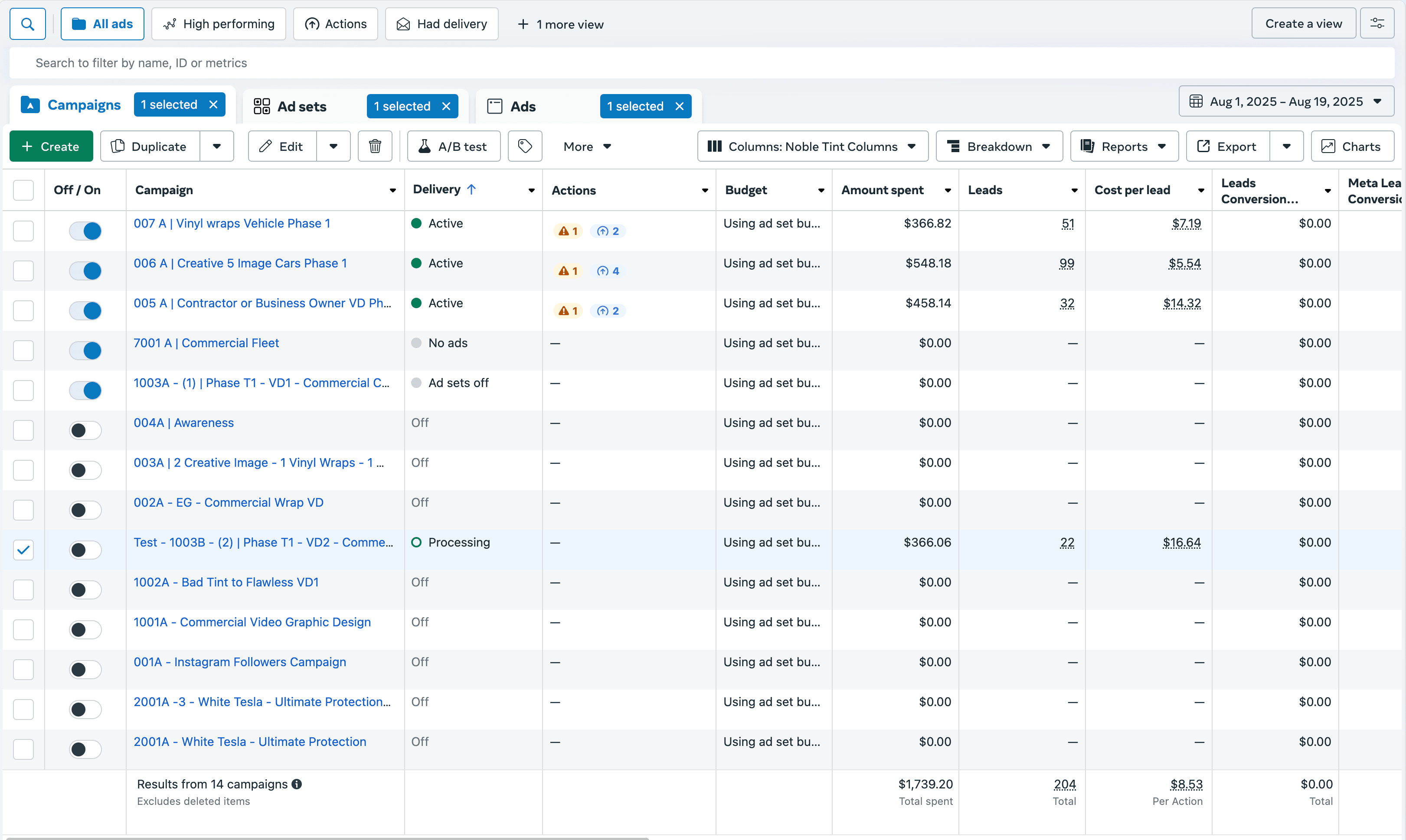The image size is (1406, 840).
Task: Click the magnifying glass search icon
Action: pos(27,24)
